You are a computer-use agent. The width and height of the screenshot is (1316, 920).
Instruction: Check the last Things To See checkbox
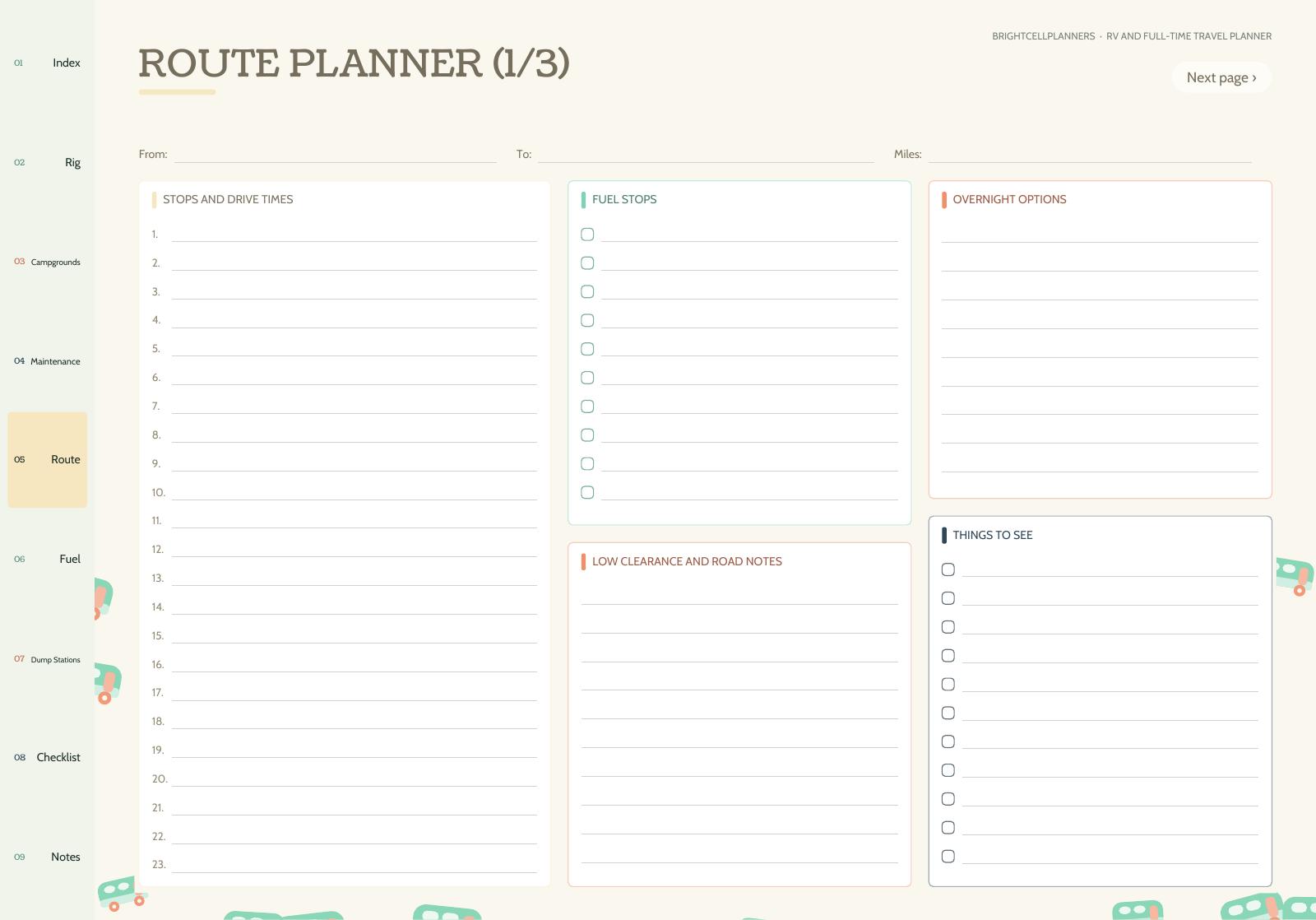tap(948, 857)
